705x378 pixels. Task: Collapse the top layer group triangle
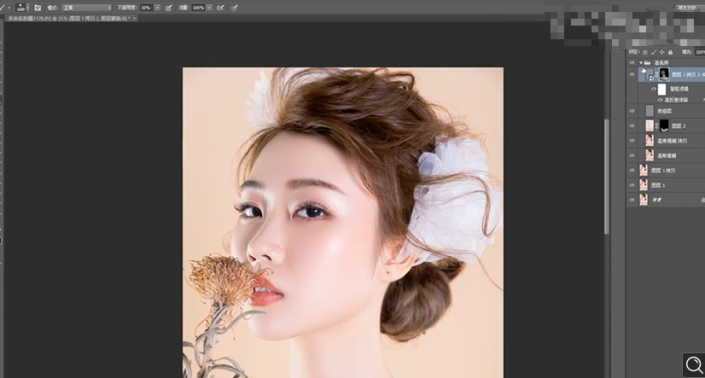(641, 62)
